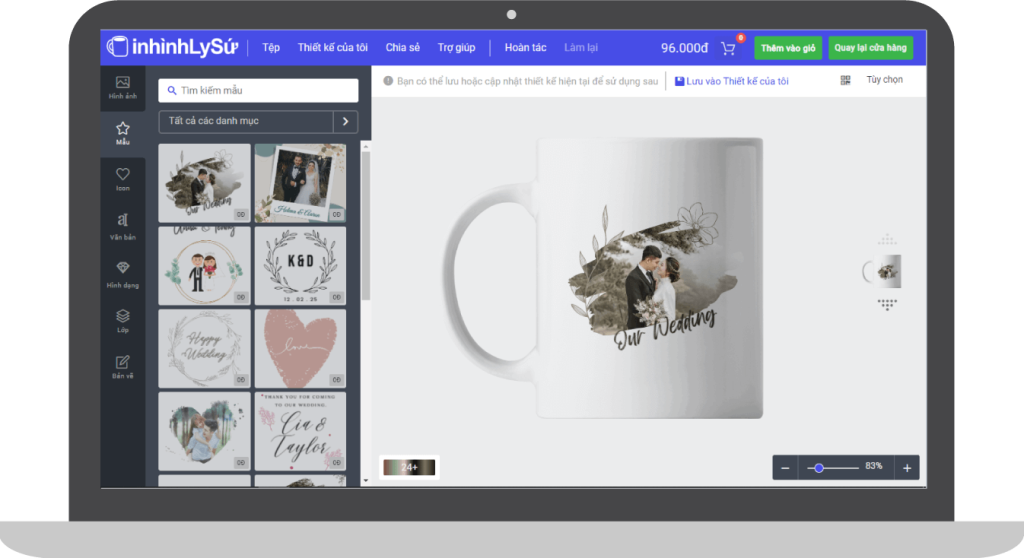Open the Lớp layers panel

122,320
